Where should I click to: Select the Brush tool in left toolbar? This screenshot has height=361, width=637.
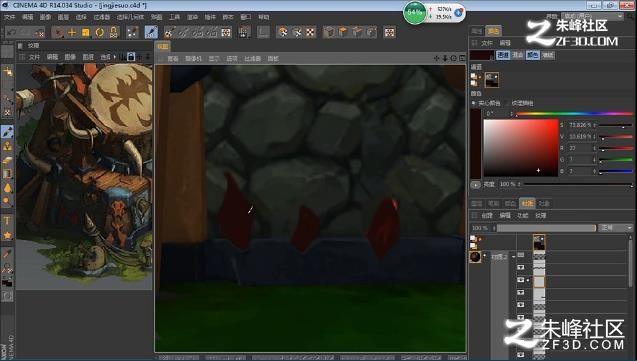(x=7, y=132)
